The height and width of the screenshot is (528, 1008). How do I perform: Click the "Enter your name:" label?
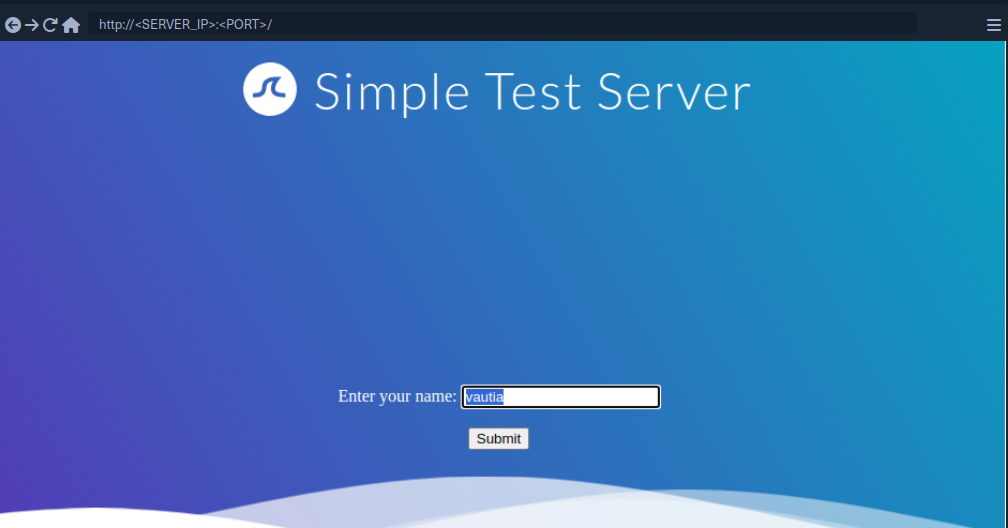[x=397, y=397]
